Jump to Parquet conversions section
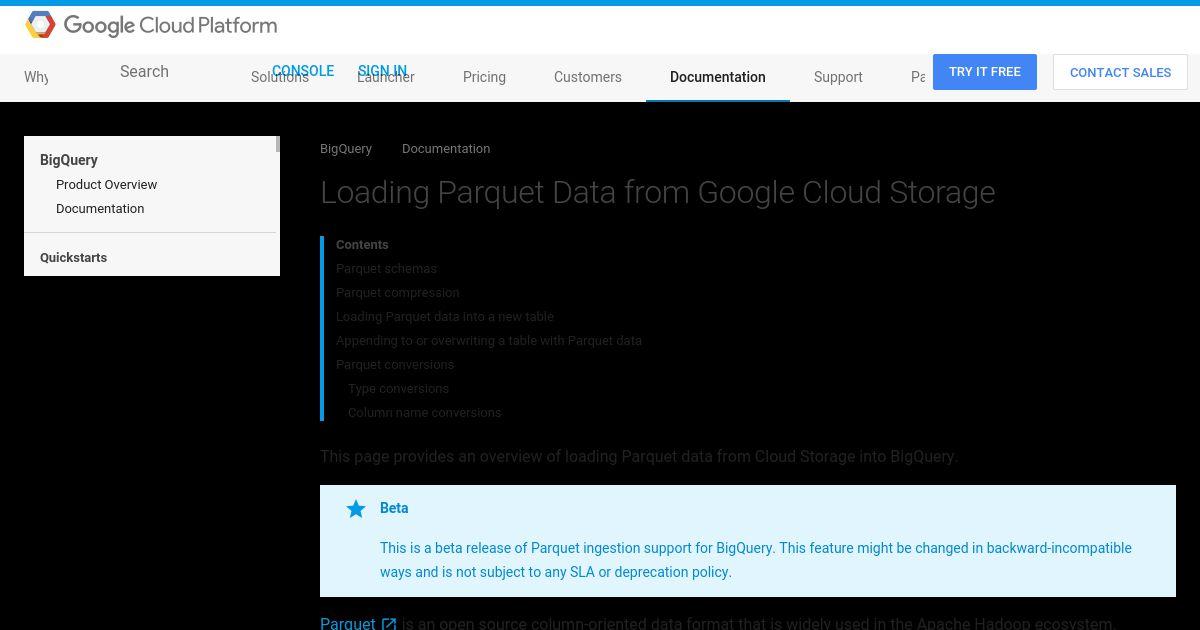This screenshot has height=630, width=1200. point(395,364)
